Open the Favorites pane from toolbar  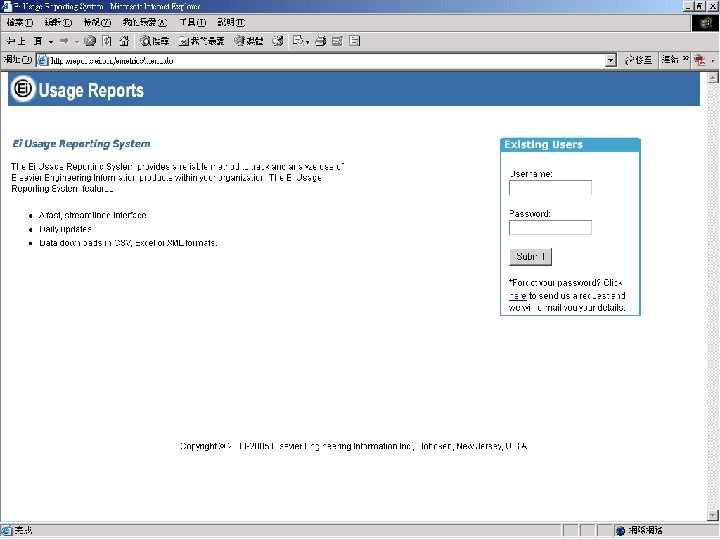(201, 41)
